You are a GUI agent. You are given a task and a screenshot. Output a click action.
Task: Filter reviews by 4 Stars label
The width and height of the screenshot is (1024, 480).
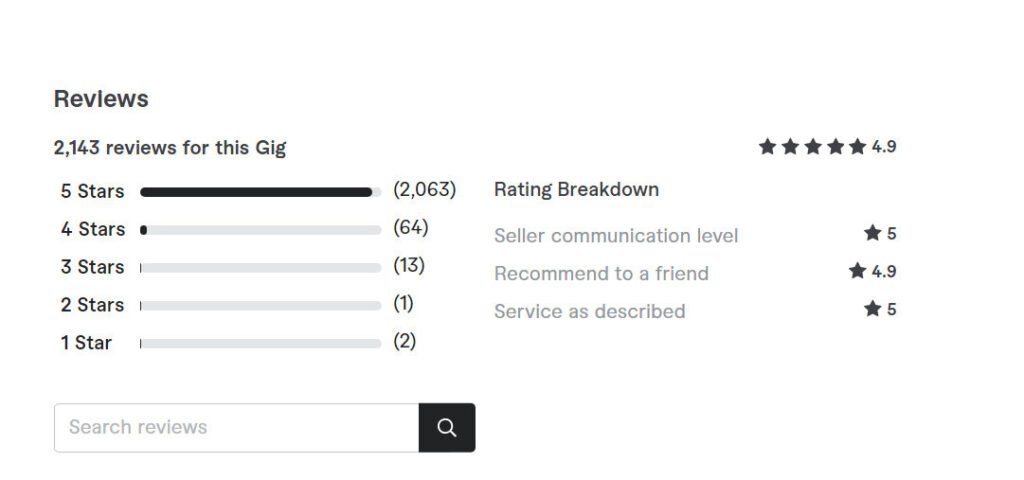point(93,229)
